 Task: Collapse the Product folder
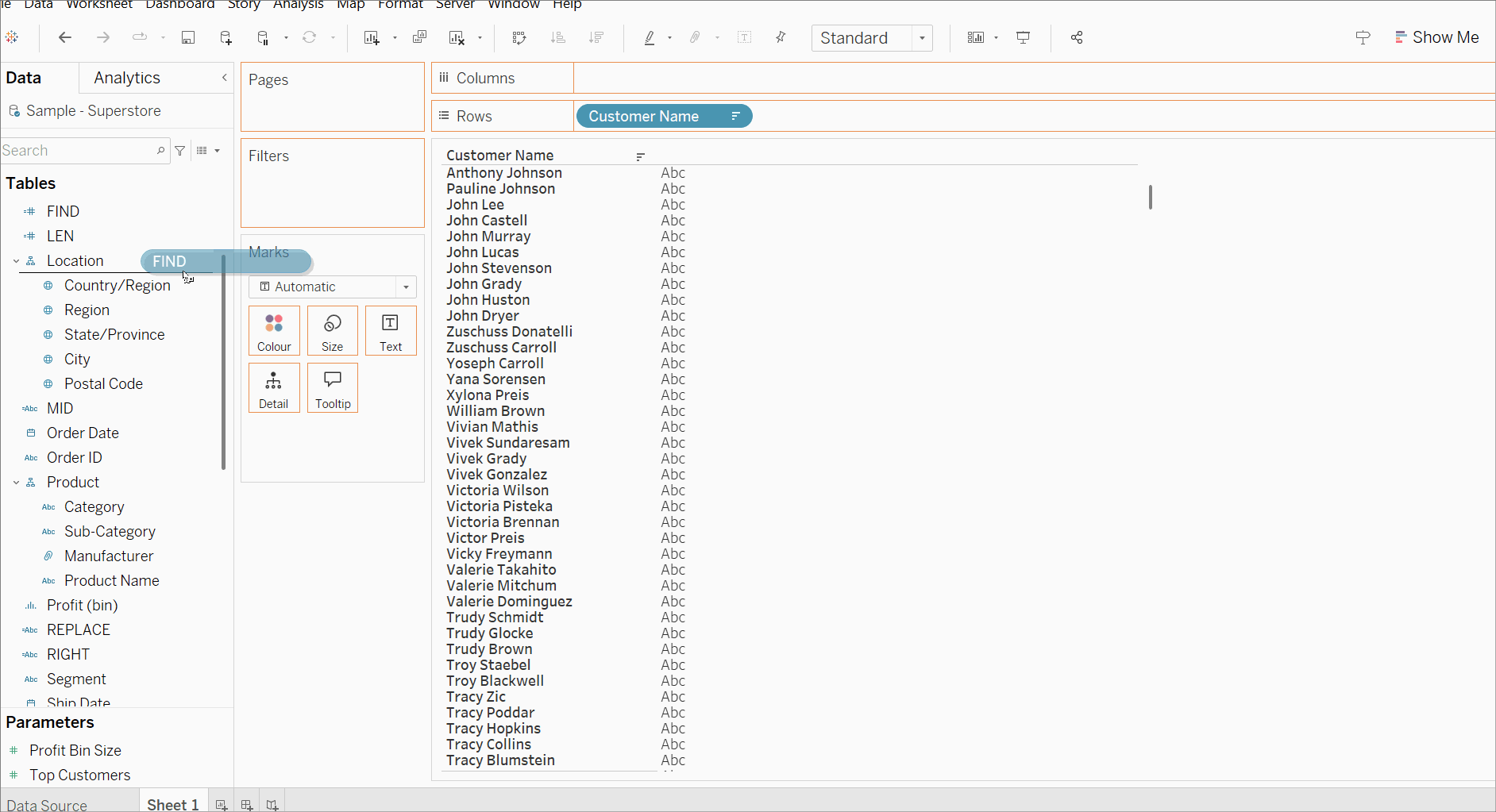[x=16, y=483]
